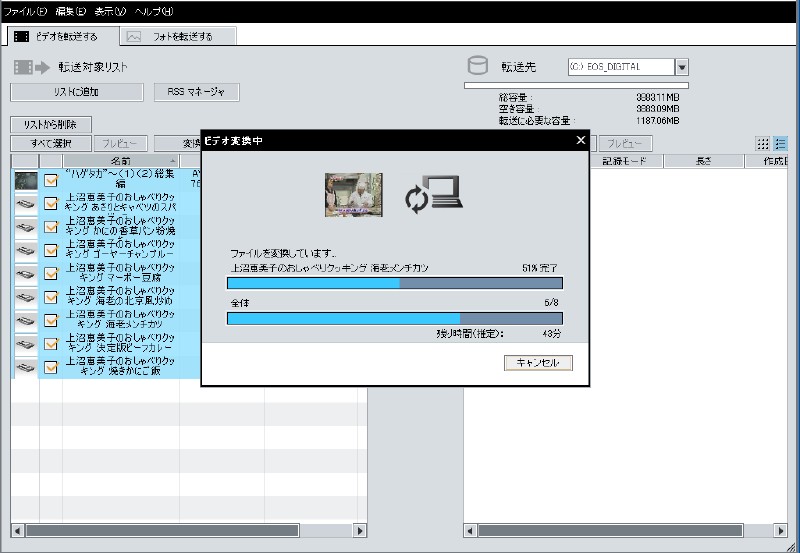
Task: Click the tape icon of the last list row
Action: click(x=26, y=367)
